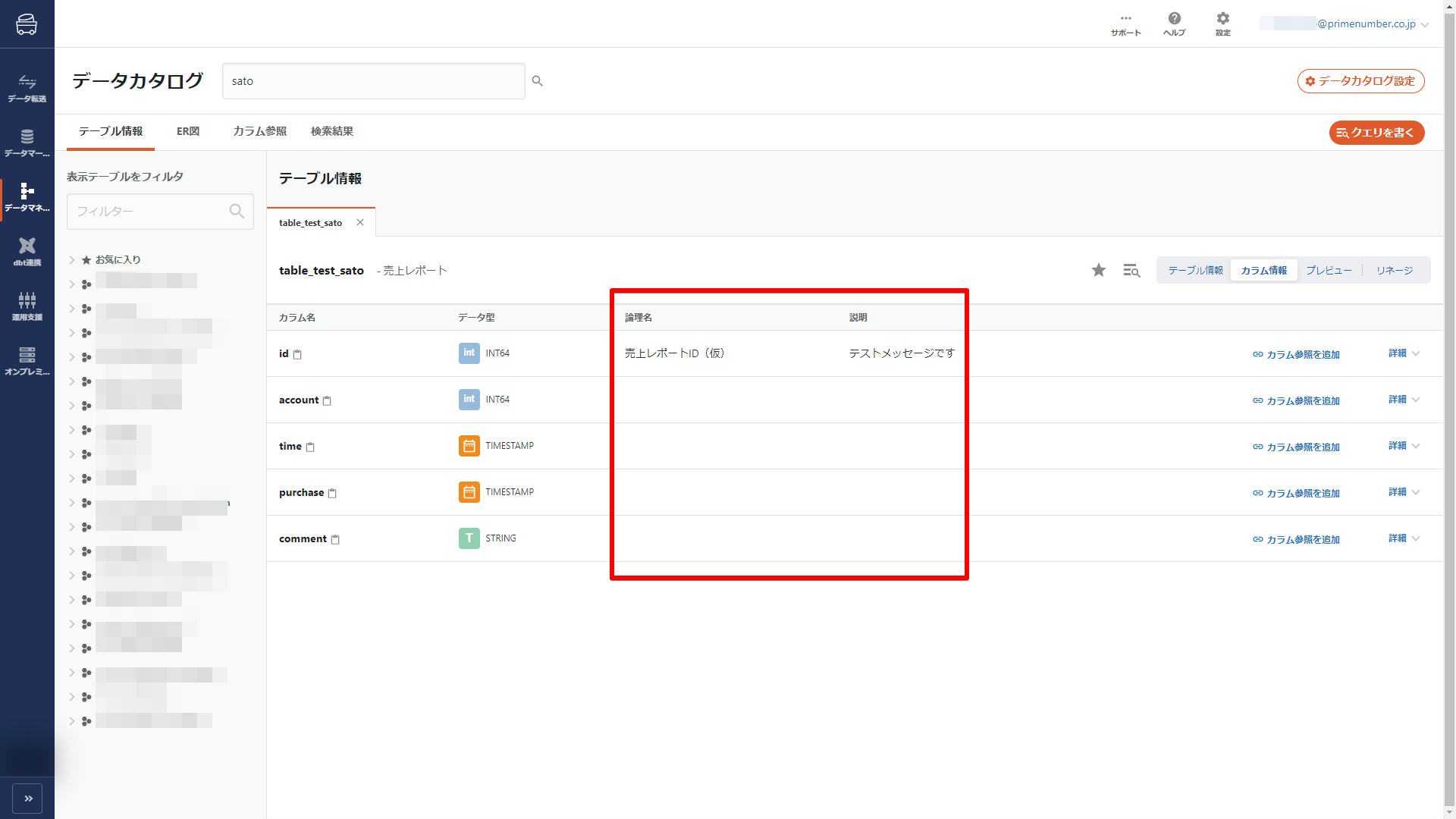Click the データカタログ設定 button
Viewport: 1456px width, 819px height.
pos(1361,81)
